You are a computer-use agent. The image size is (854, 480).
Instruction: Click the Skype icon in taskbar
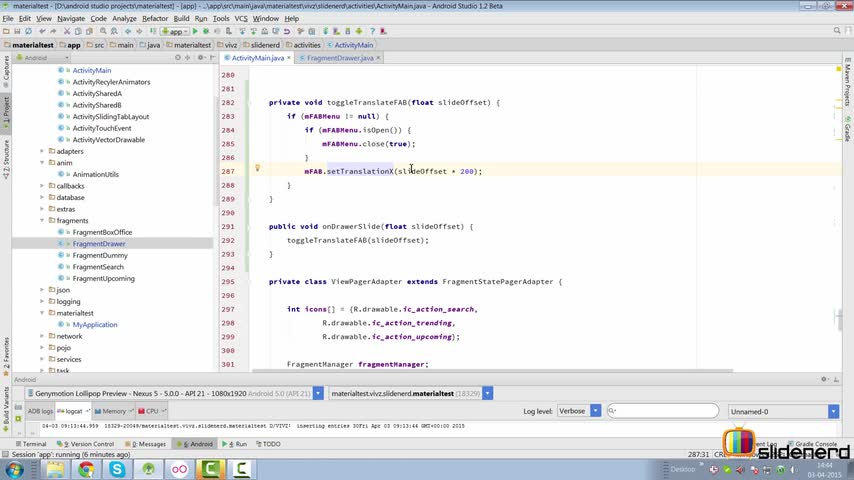pos(117,468)
